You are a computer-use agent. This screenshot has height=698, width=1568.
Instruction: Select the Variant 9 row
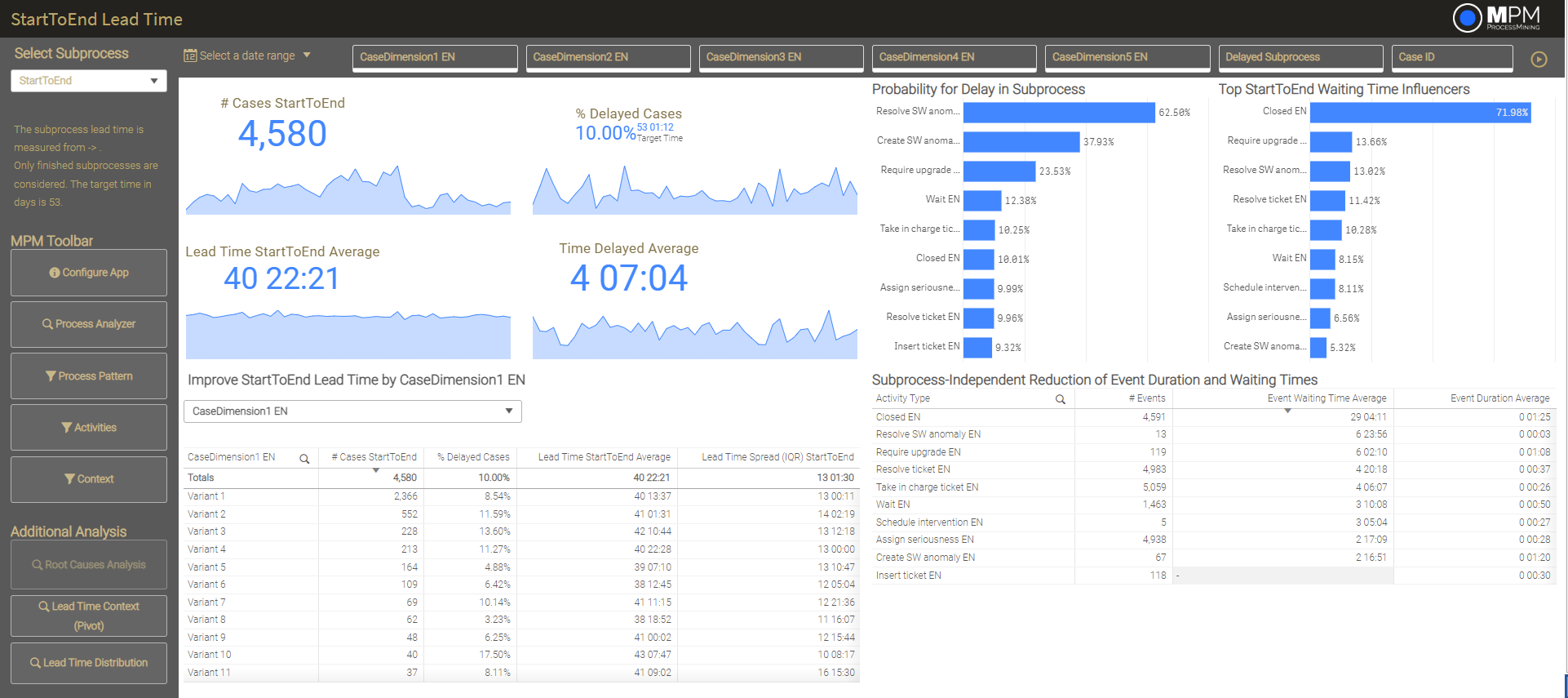tap(520, 638)
